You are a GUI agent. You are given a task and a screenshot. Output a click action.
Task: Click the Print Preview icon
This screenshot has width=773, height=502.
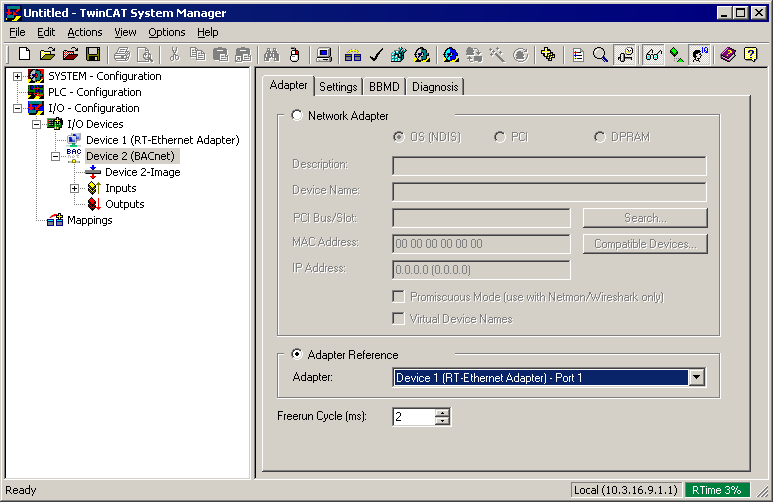coord(145,54)
